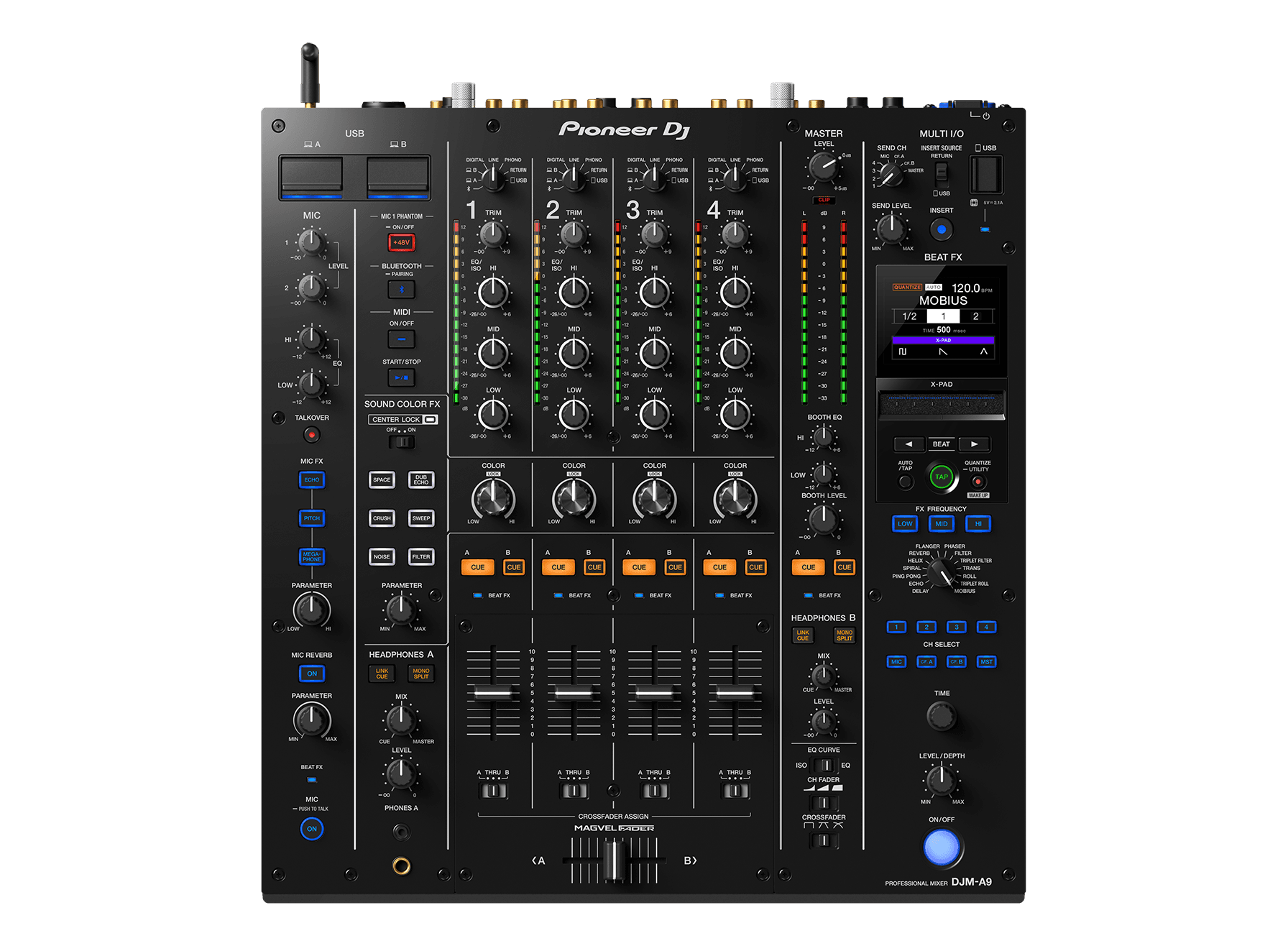Select the PITCH mic FX effect
1288x946 pixels.
[x=312, y=518]
